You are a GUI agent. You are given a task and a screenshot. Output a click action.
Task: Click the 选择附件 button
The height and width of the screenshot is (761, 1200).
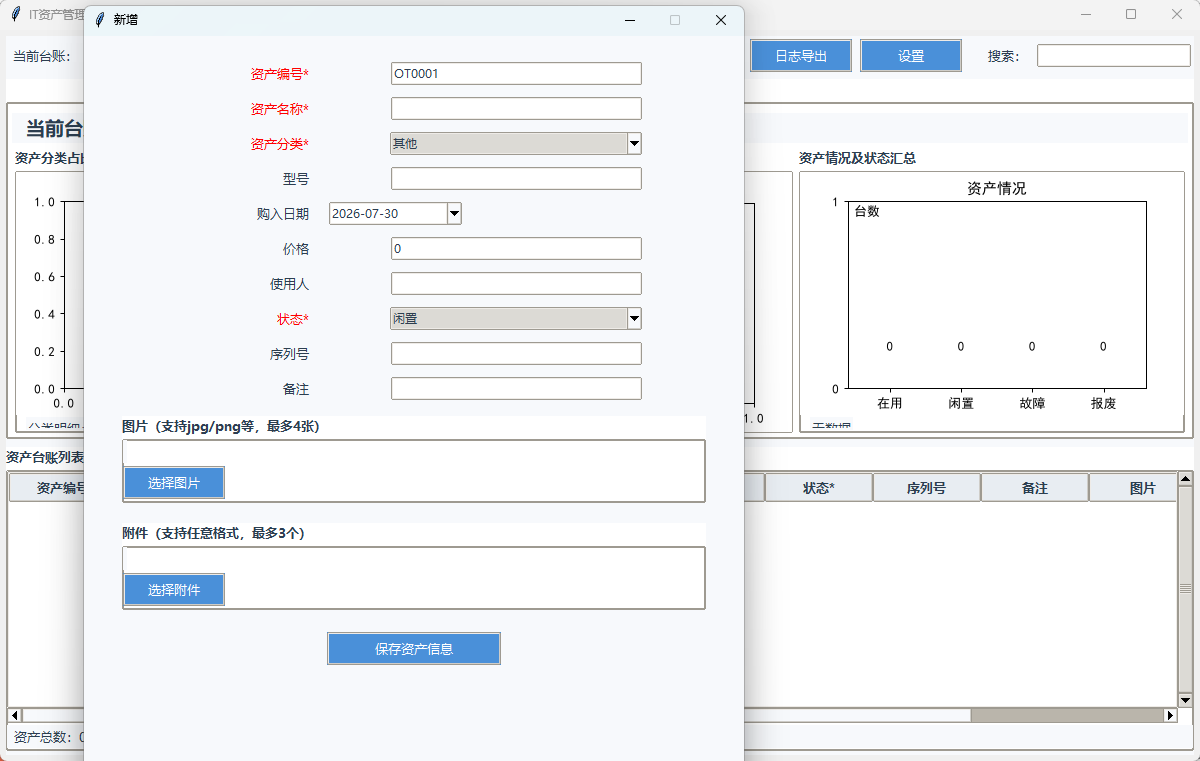coord(174,590)
